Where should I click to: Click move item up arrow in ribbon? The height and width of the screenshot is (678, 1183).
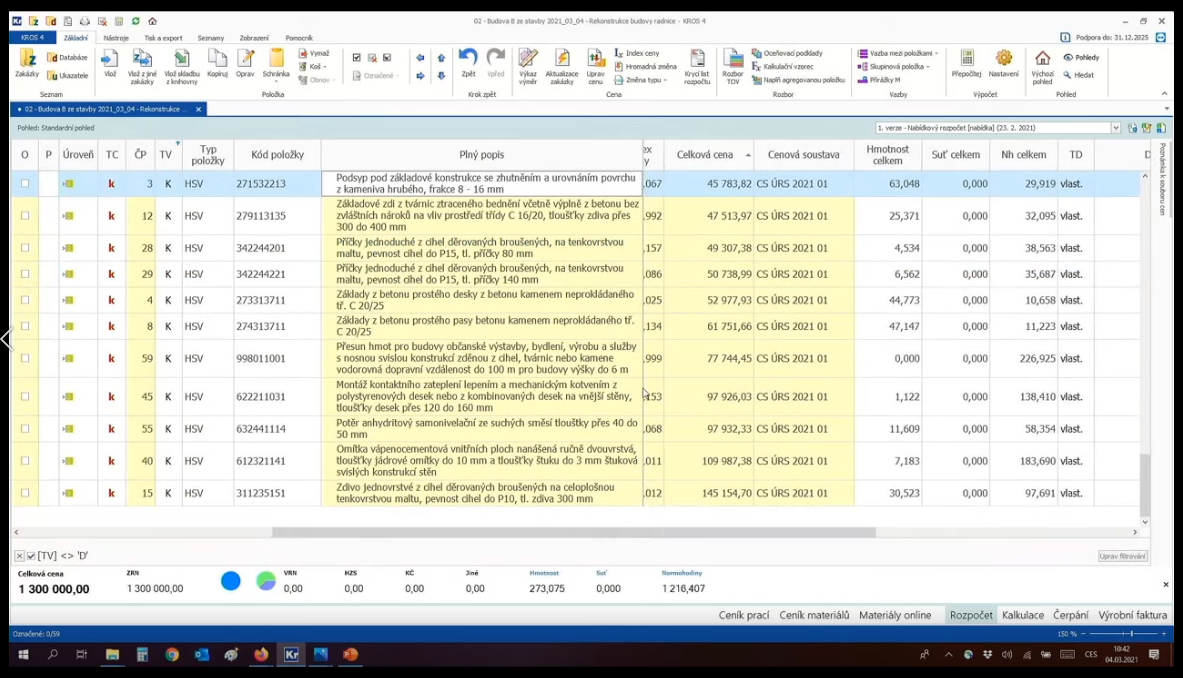[441, 57]
